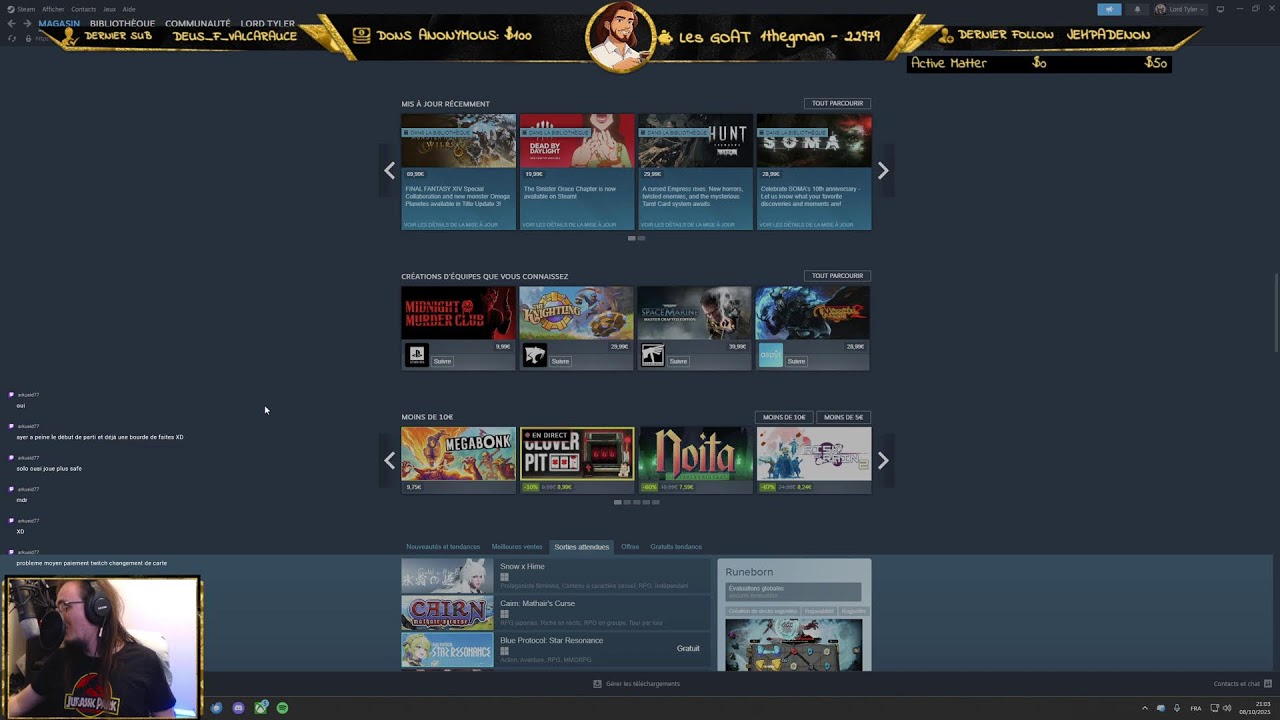Image resolution: width=1280 pixels, height=720 pixels.
Task: Select the Moins de 10€ filter button
Action: pyautogui.click(x=784, y=417)
